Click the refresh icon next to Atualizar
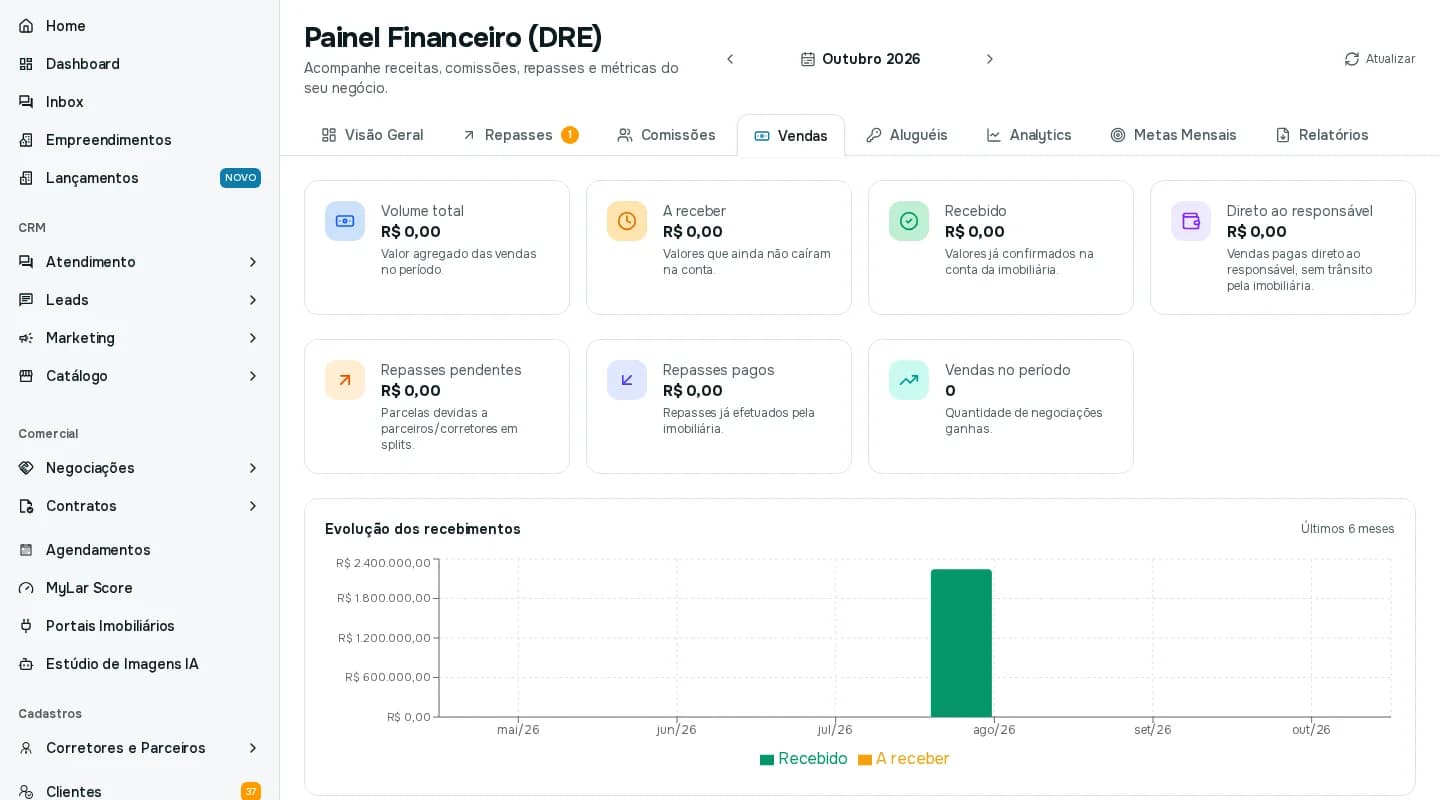Image resolution: width=1440 pixels, height=800 pixels. [x=1352, y=59]
